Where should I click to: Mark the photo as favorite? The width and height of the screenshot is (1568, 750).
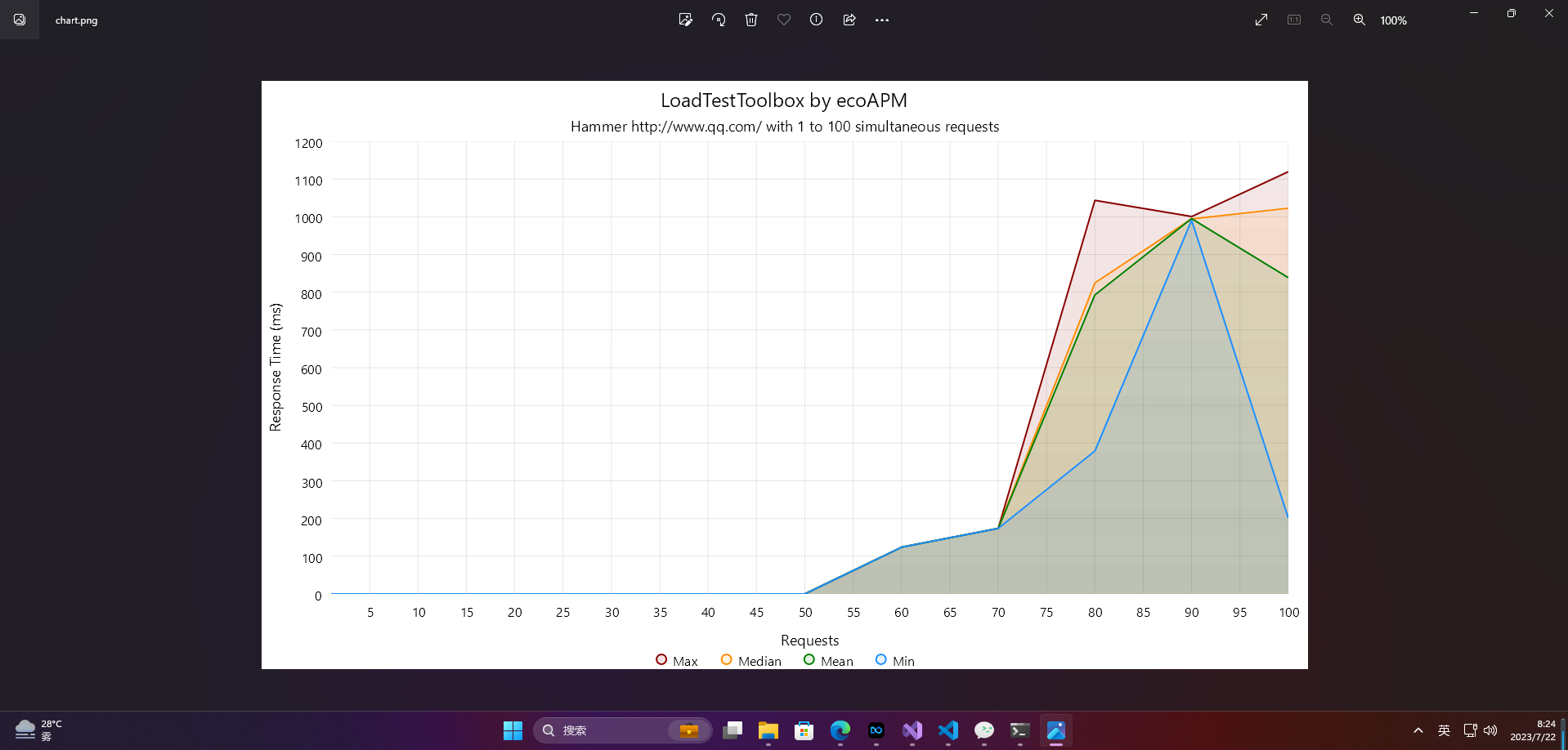pos(784,20)
